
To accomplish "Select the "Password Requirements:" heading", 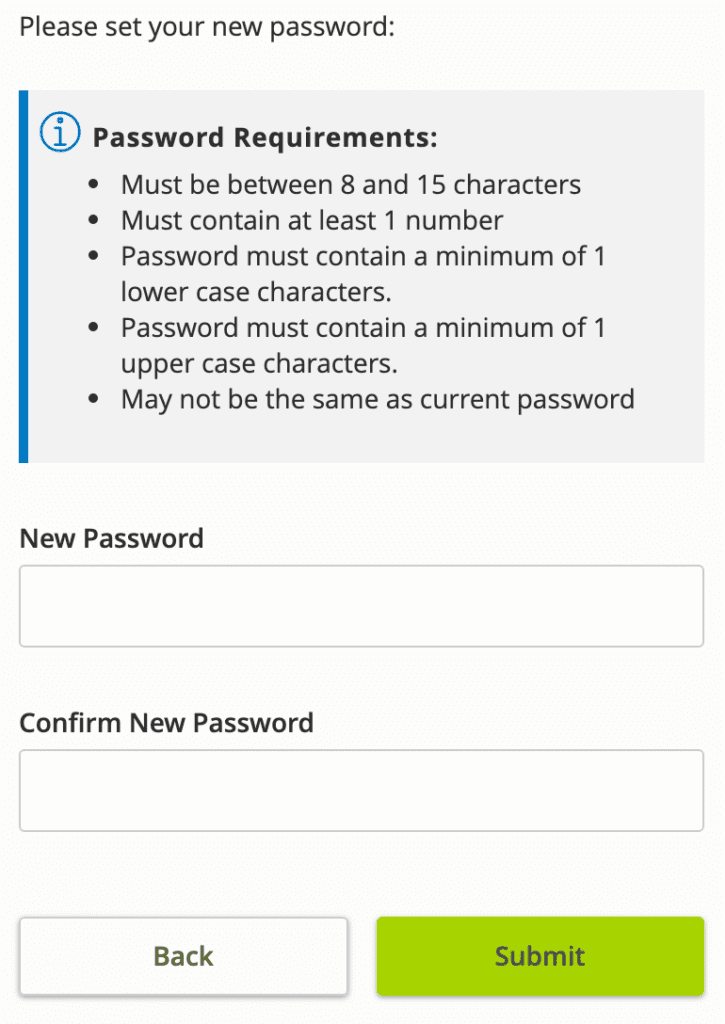I will (x=265, y=138).
